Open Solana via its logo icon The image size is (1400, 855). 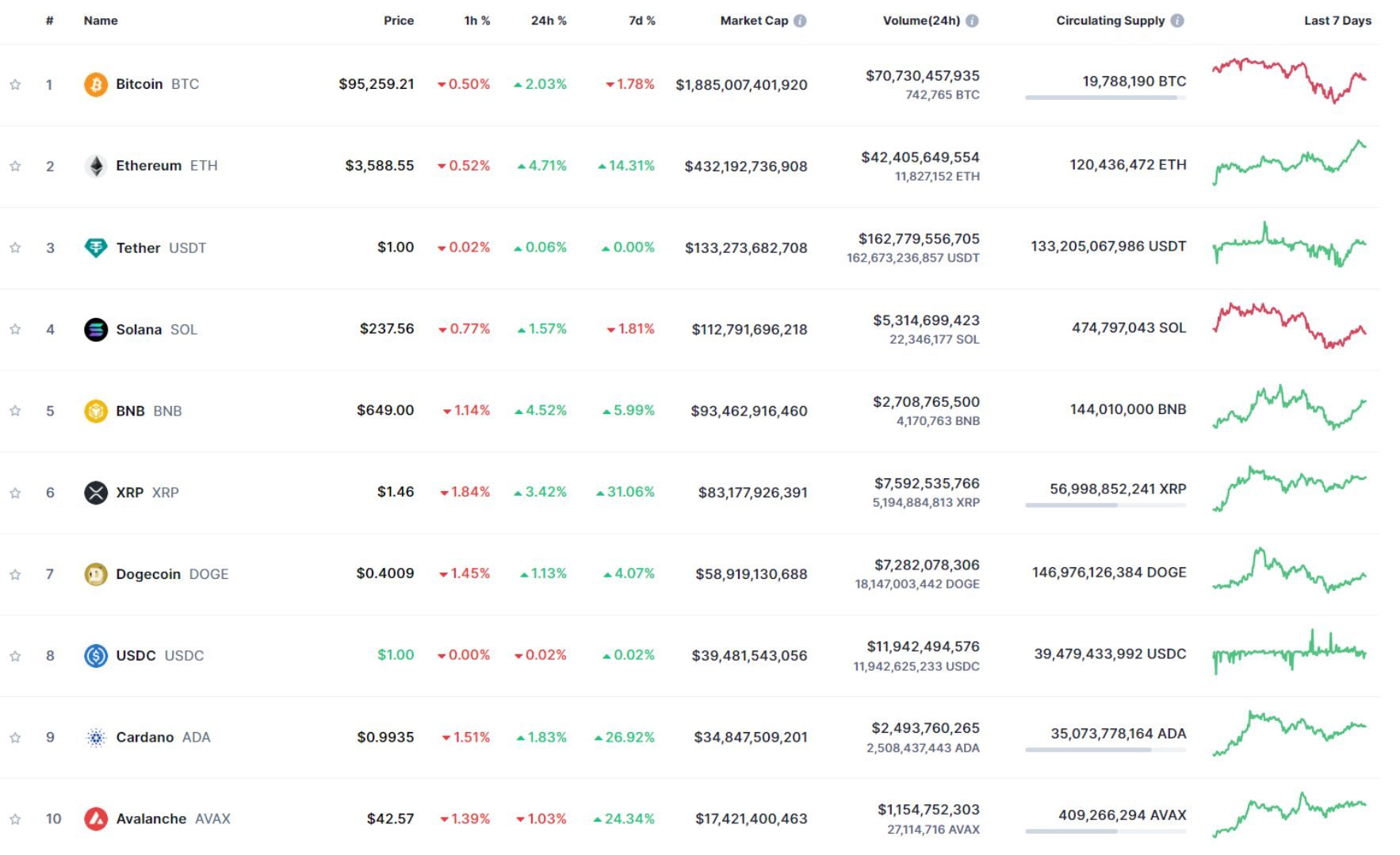coord(95,329)
